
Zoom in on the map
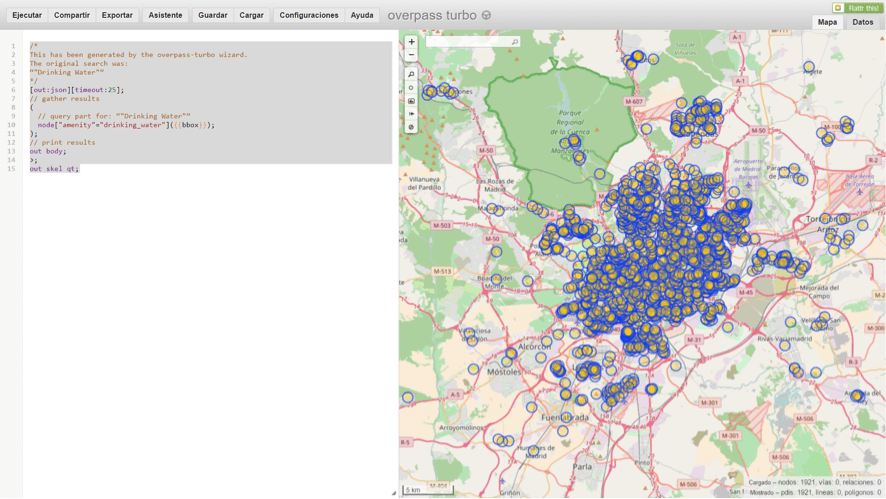411,42
